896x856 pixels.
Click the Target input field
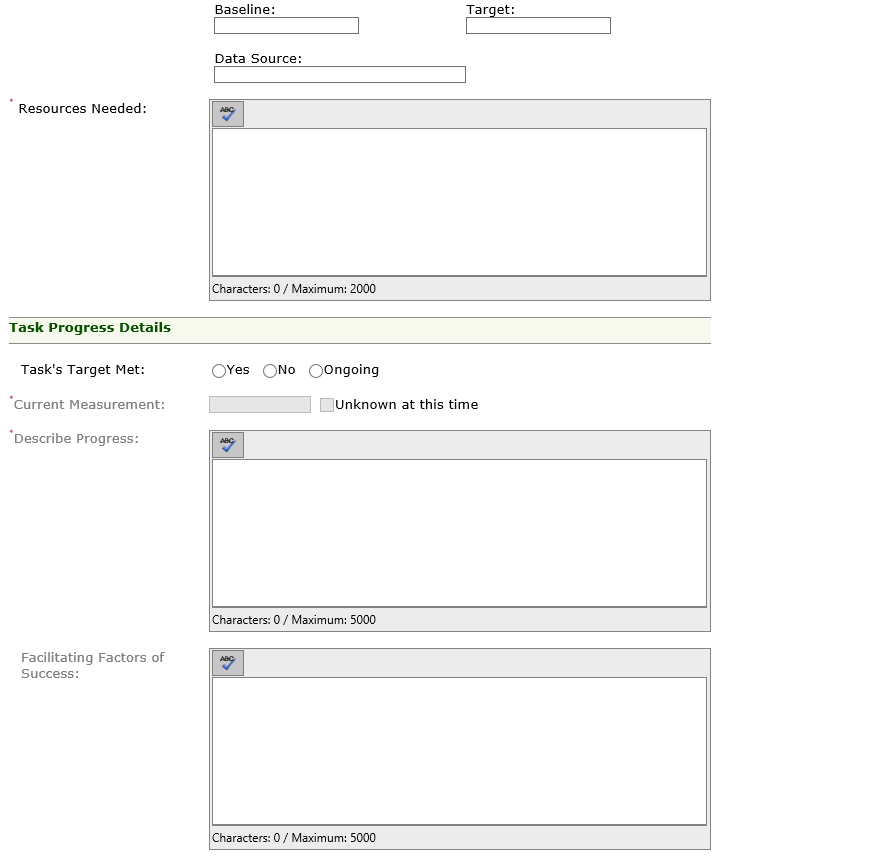(x=538, y=26)
